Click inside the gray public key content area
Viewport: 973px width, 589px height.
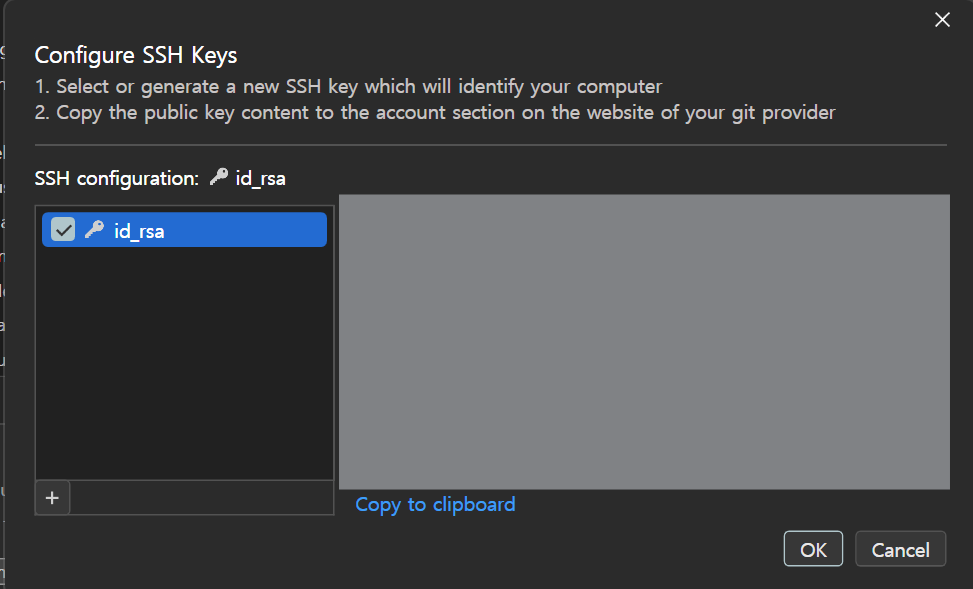pos(644,342)
